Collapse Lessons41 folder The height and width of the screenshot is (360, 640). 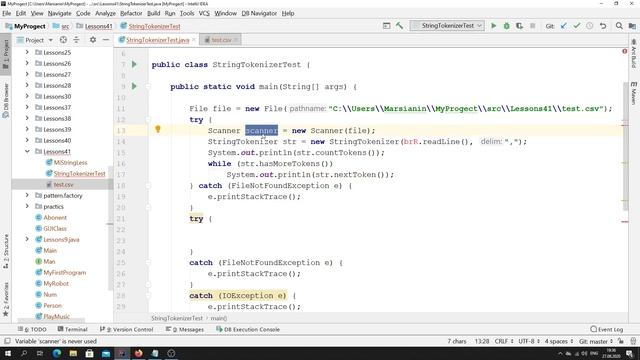[27, 151]
